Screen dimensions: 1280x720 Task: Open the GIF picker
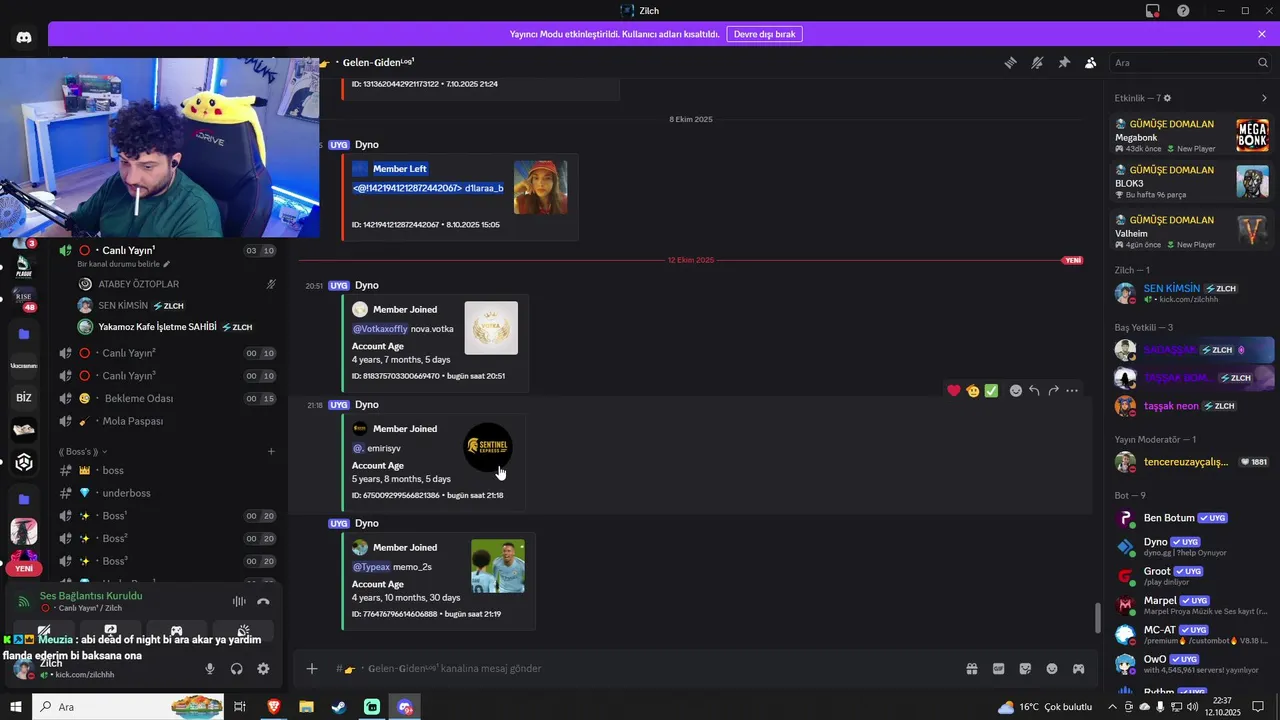click(998, 668)
